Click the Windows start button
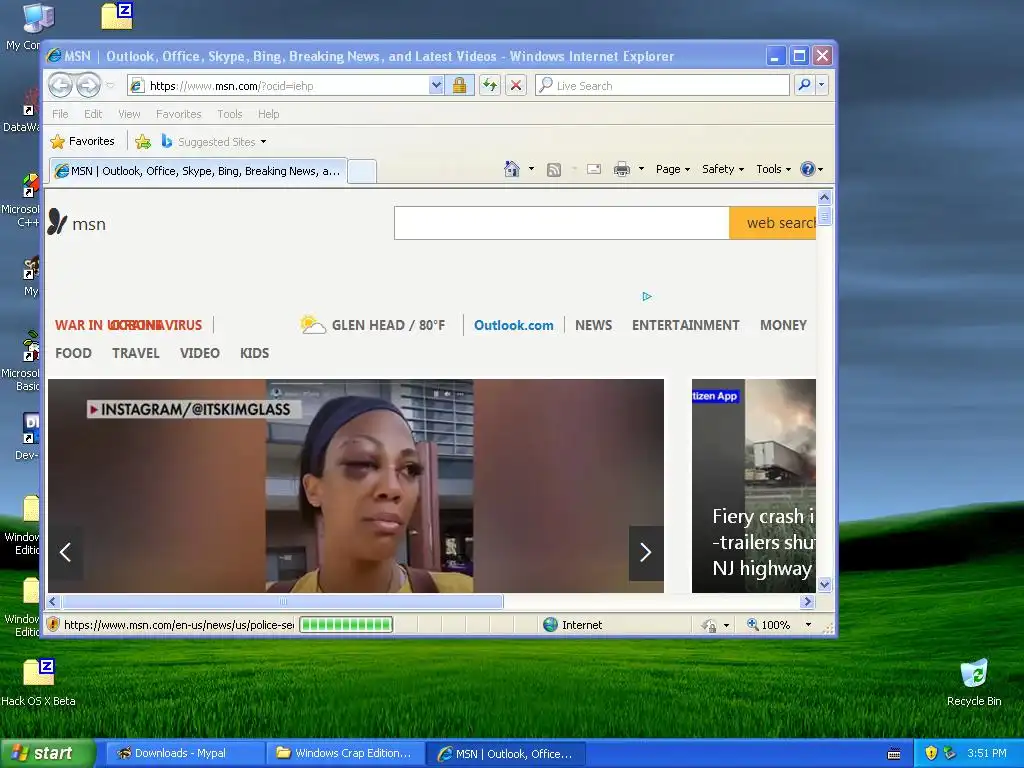The width and height of the screenshot is (1024, 768). point(48,753)
